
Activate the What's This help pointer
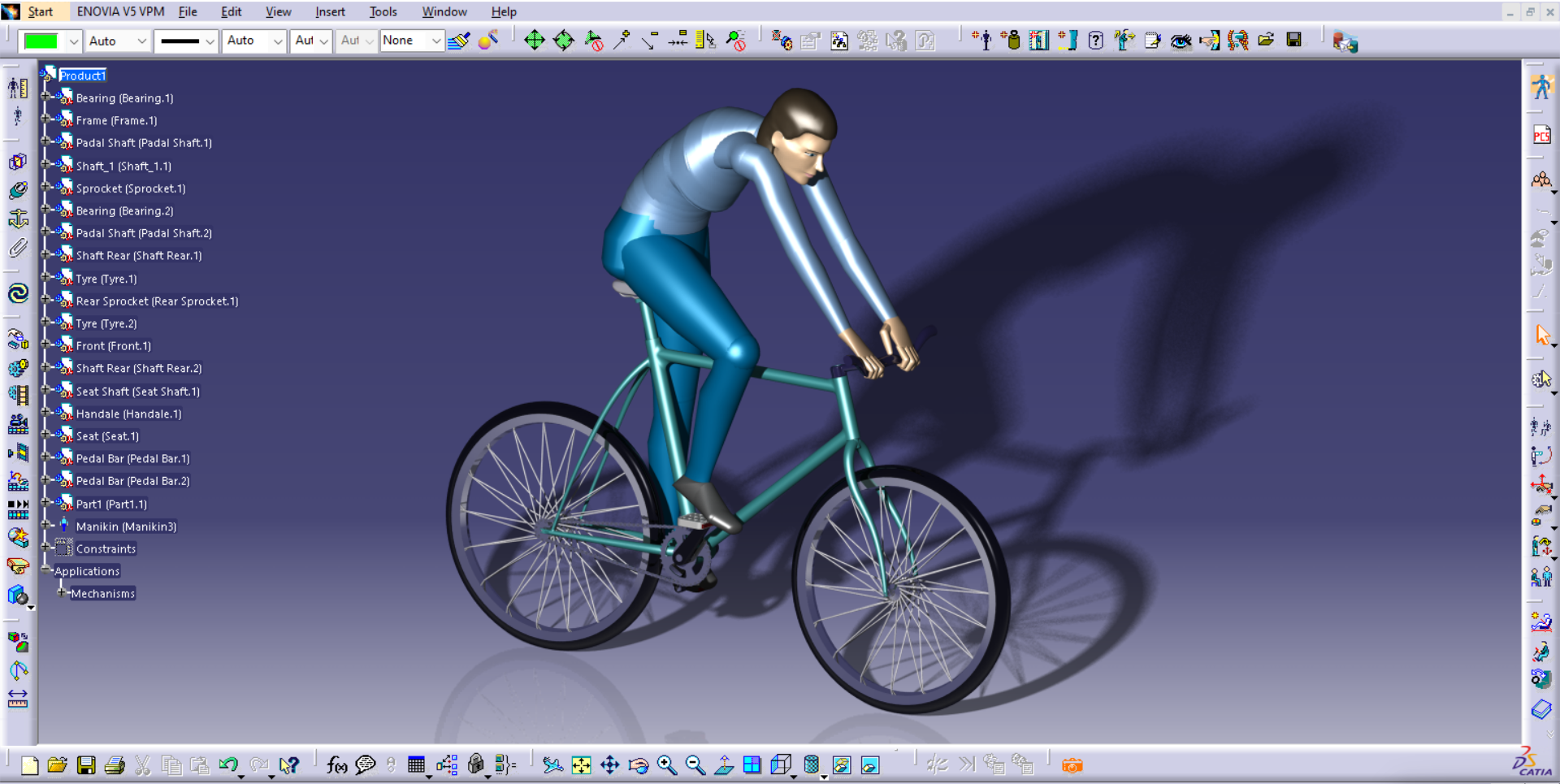(x=288, y=765)
